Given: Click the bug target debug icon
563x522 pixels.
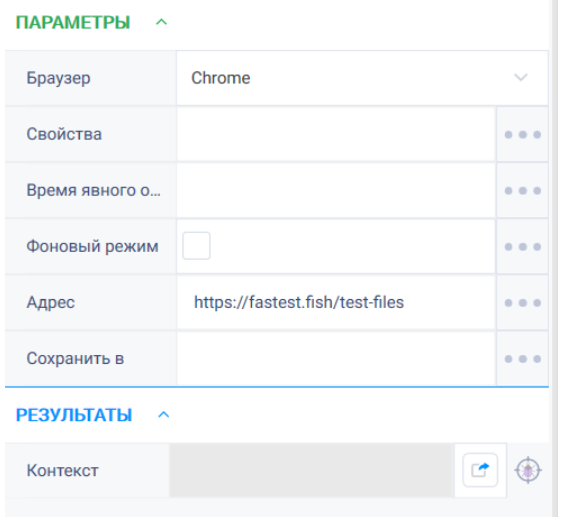Looking at the screenshot, I should [528, 470].
